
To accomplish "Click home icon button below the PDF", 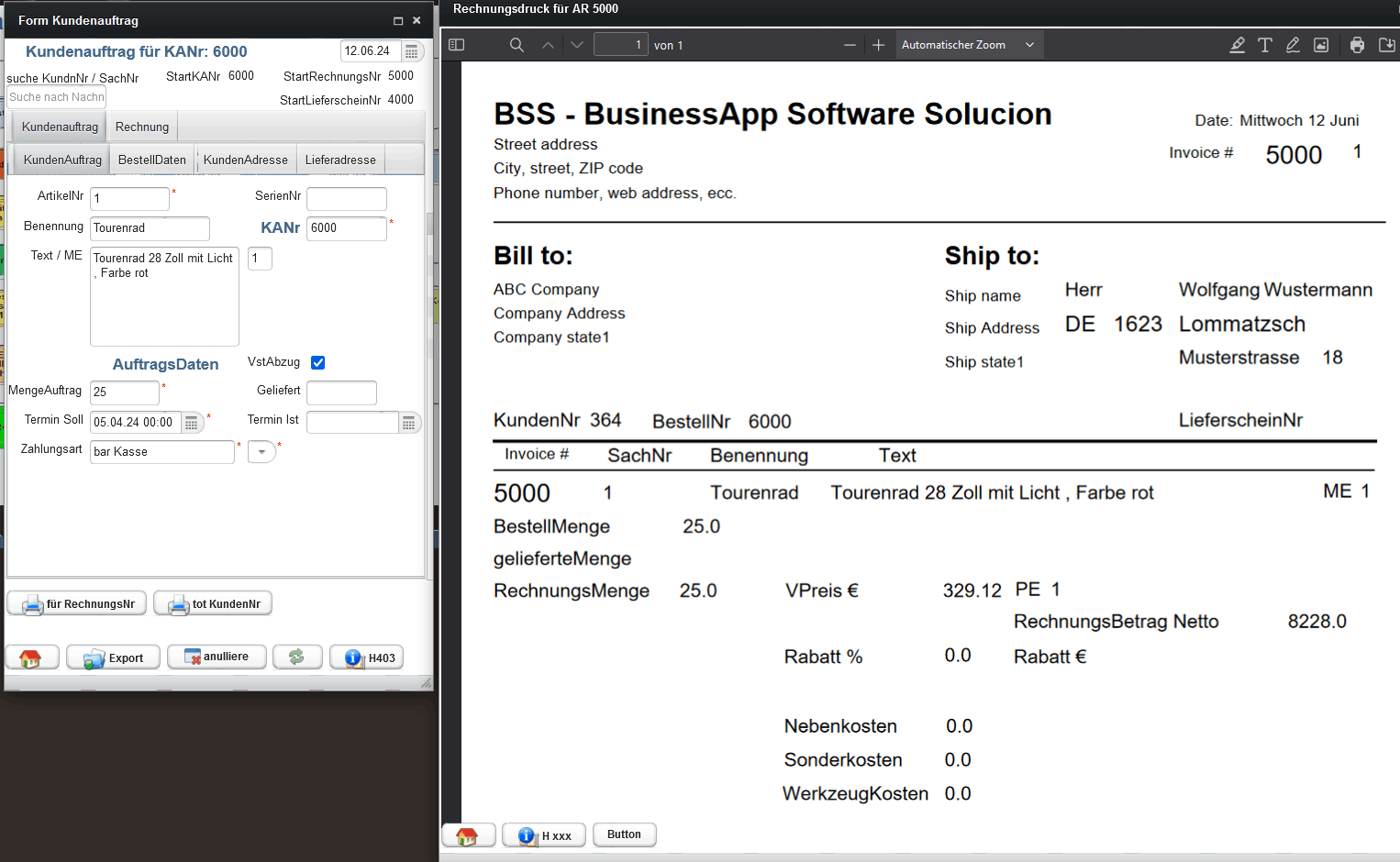I will point(468,835).
